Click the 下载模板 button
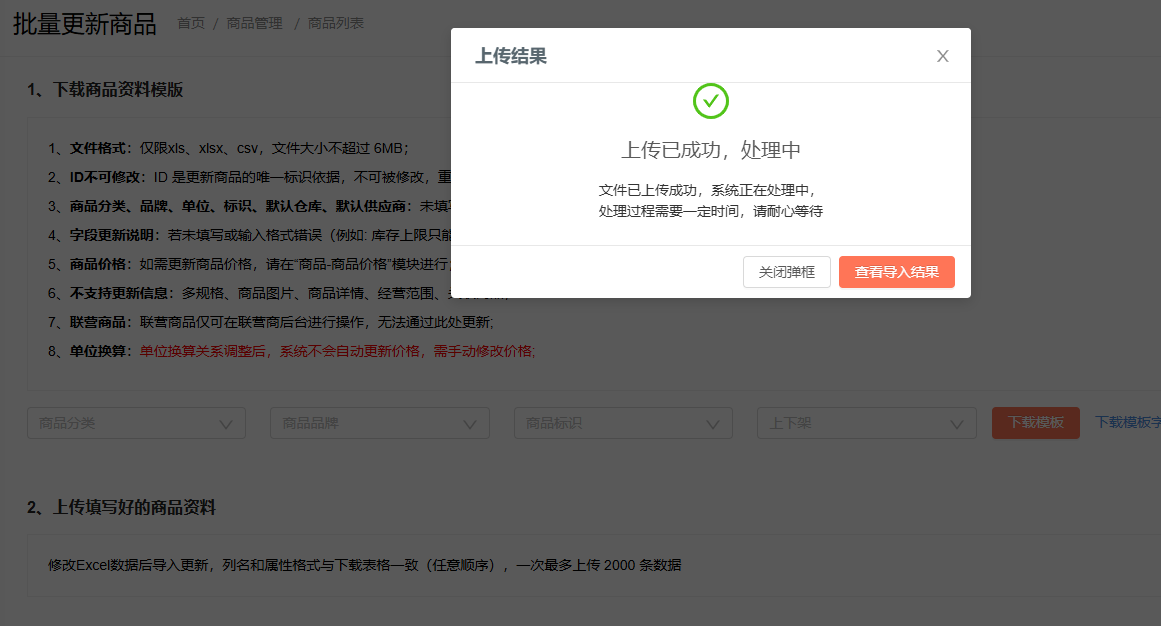This screenshot has height=626, width=1161. [1036, 422]
